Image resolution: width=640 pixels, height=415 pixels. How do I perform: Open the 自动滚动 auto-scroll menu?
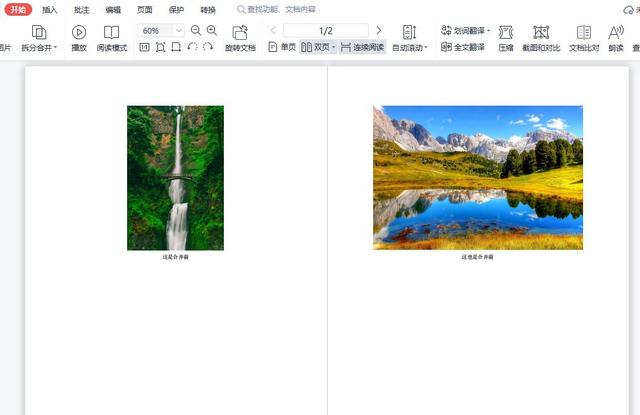pyautogui.click(x=409, y=48)
